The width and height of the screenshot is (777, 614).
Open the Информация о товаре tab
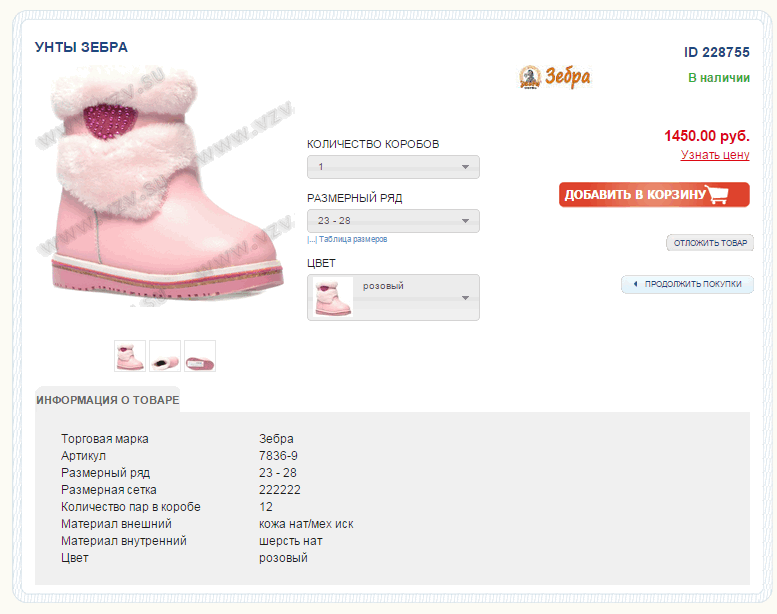point(108,400)
